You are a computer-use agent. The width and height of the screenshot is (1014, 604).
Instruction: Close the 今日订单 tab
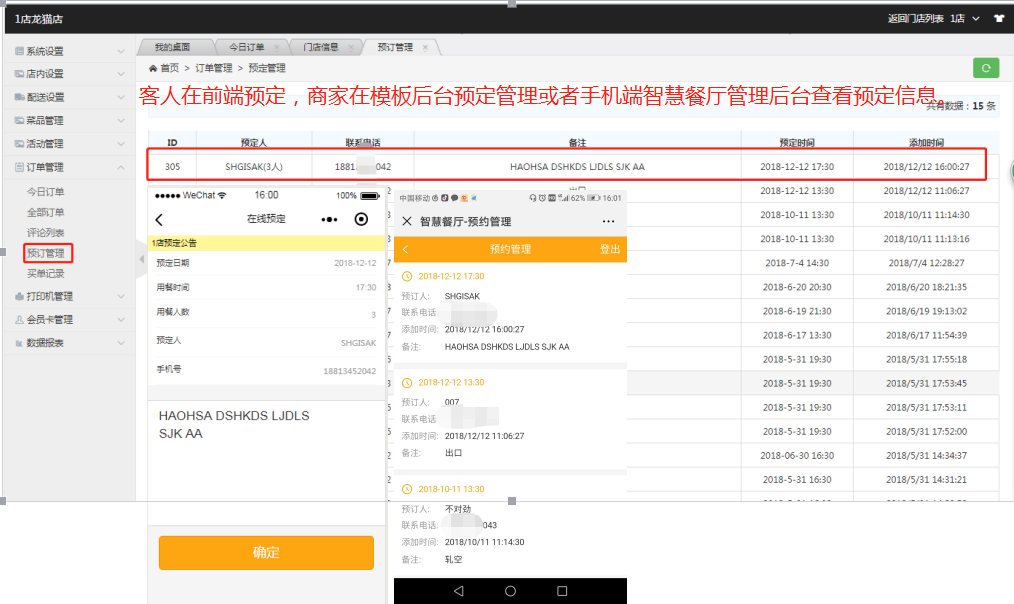click(x=276, y=47)
